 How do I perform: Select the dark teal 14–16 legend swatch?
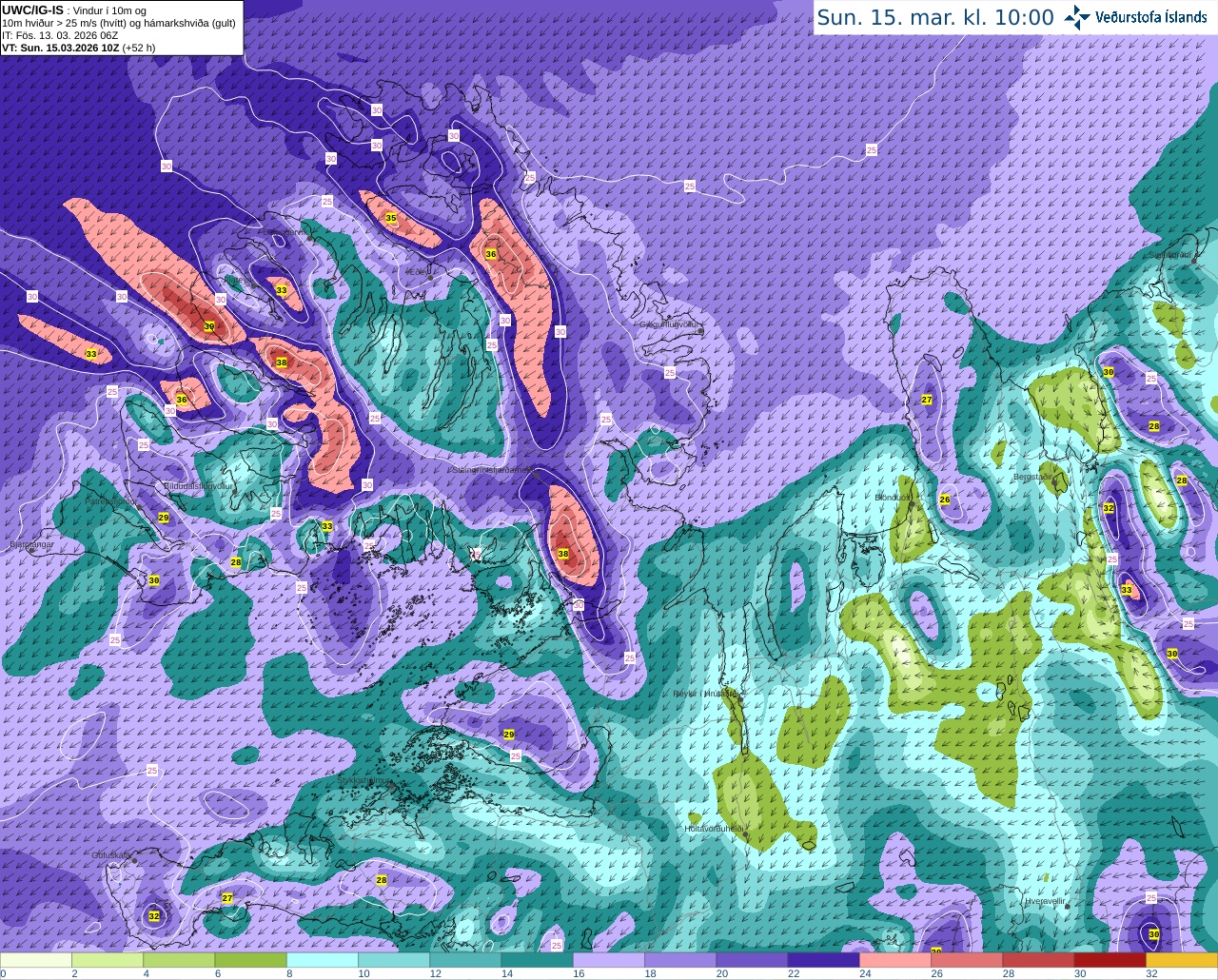click(x=538, y=959)
